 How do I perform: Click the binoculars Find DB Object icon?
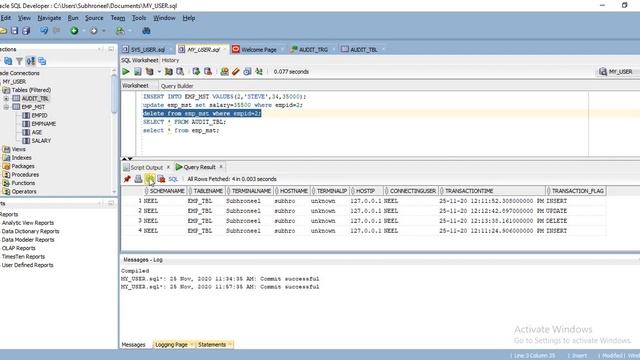point(146,31)
